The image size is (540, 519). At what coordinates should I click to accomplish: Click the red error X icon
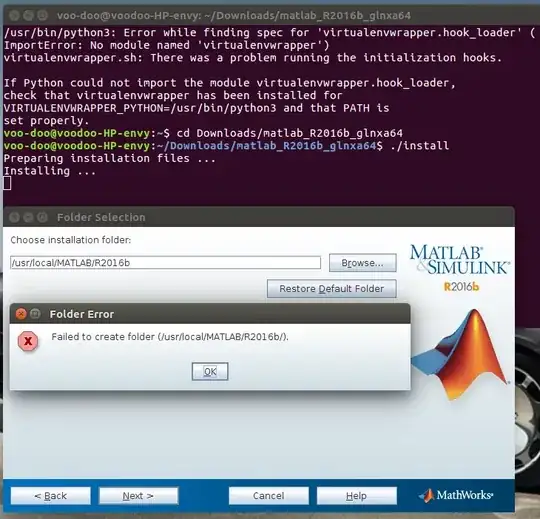(28, 341)
